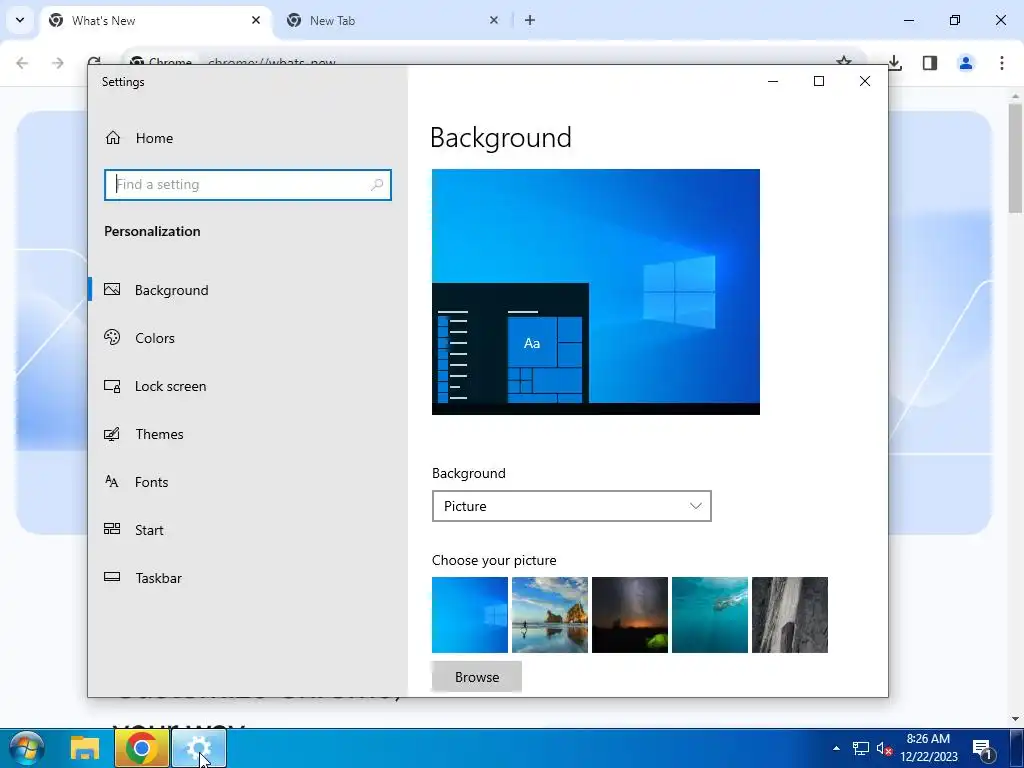Image resolution: width=1024 pixels, height=768 pixels.
Task: Expand the Background Picture dropdown
Action: click(571, 506)
